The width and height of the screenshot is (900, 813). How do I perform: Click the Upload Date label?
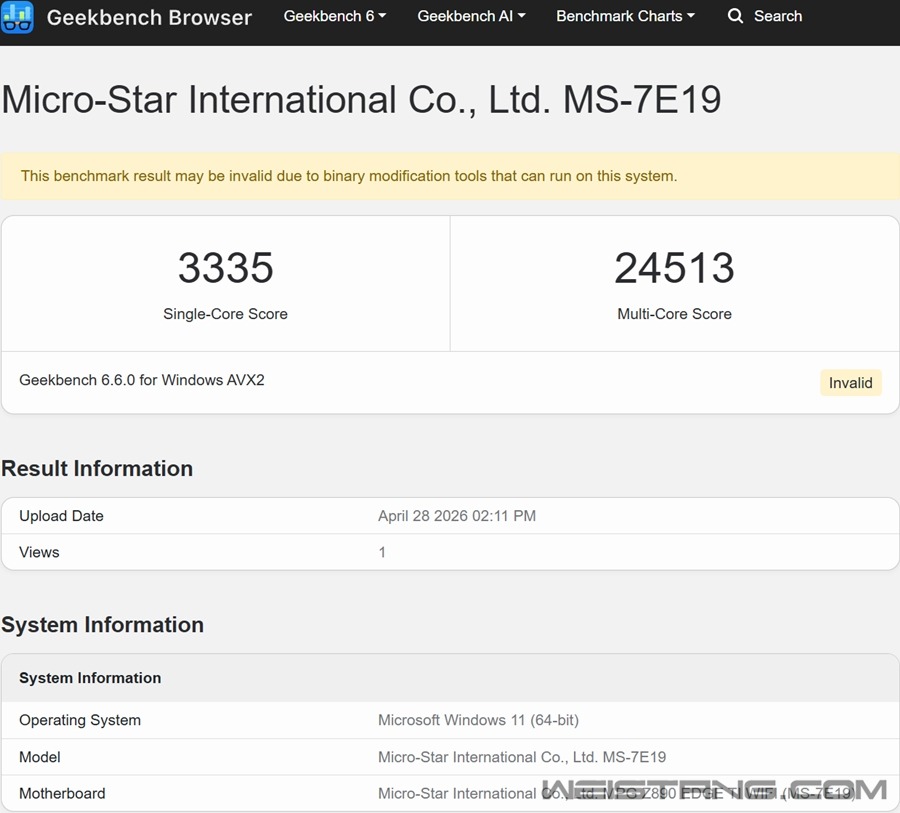point(61,516)
